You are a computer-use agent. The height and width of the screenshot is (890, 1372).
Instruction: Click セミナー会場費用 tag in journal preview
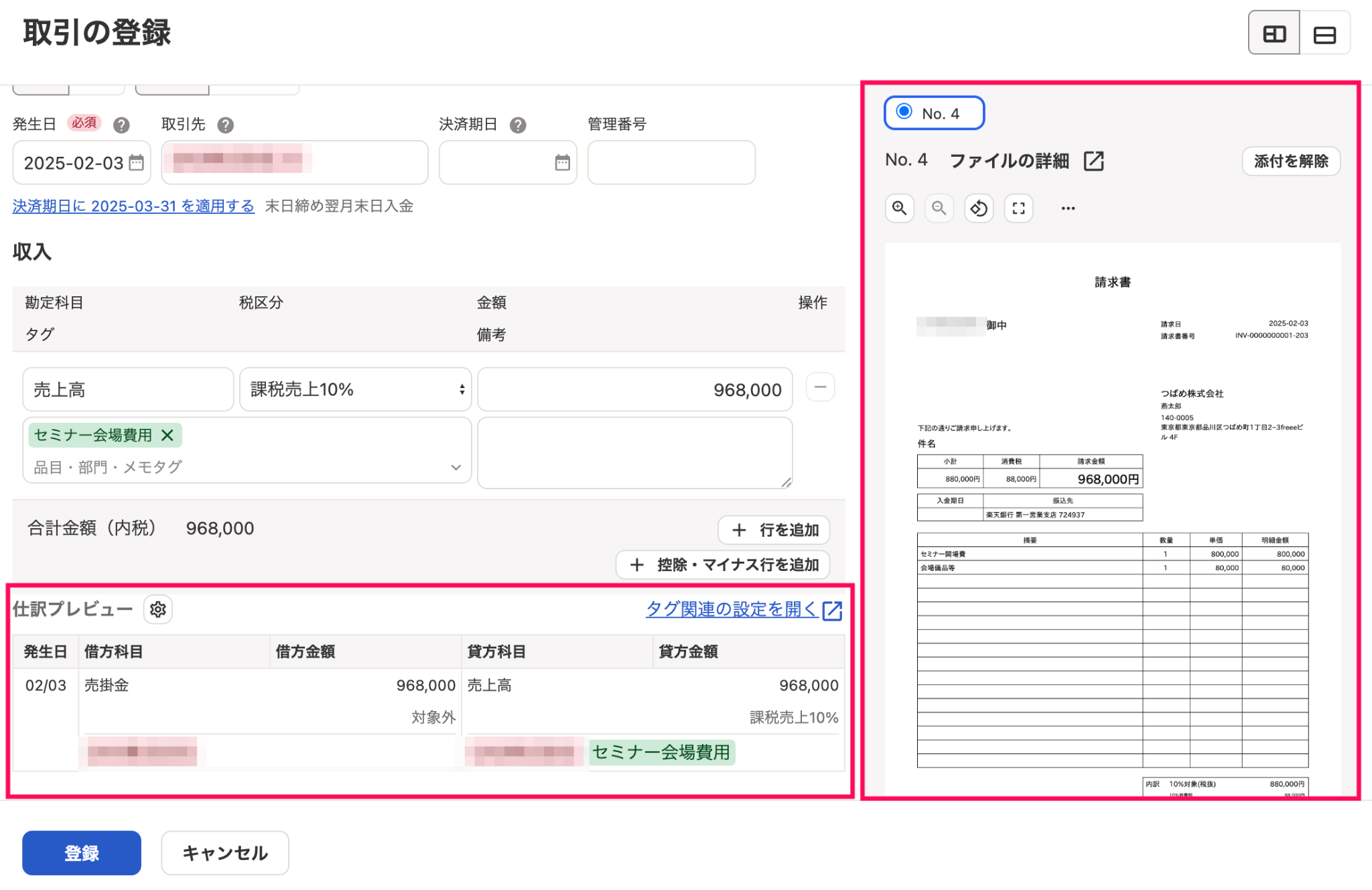pos(661,752)
